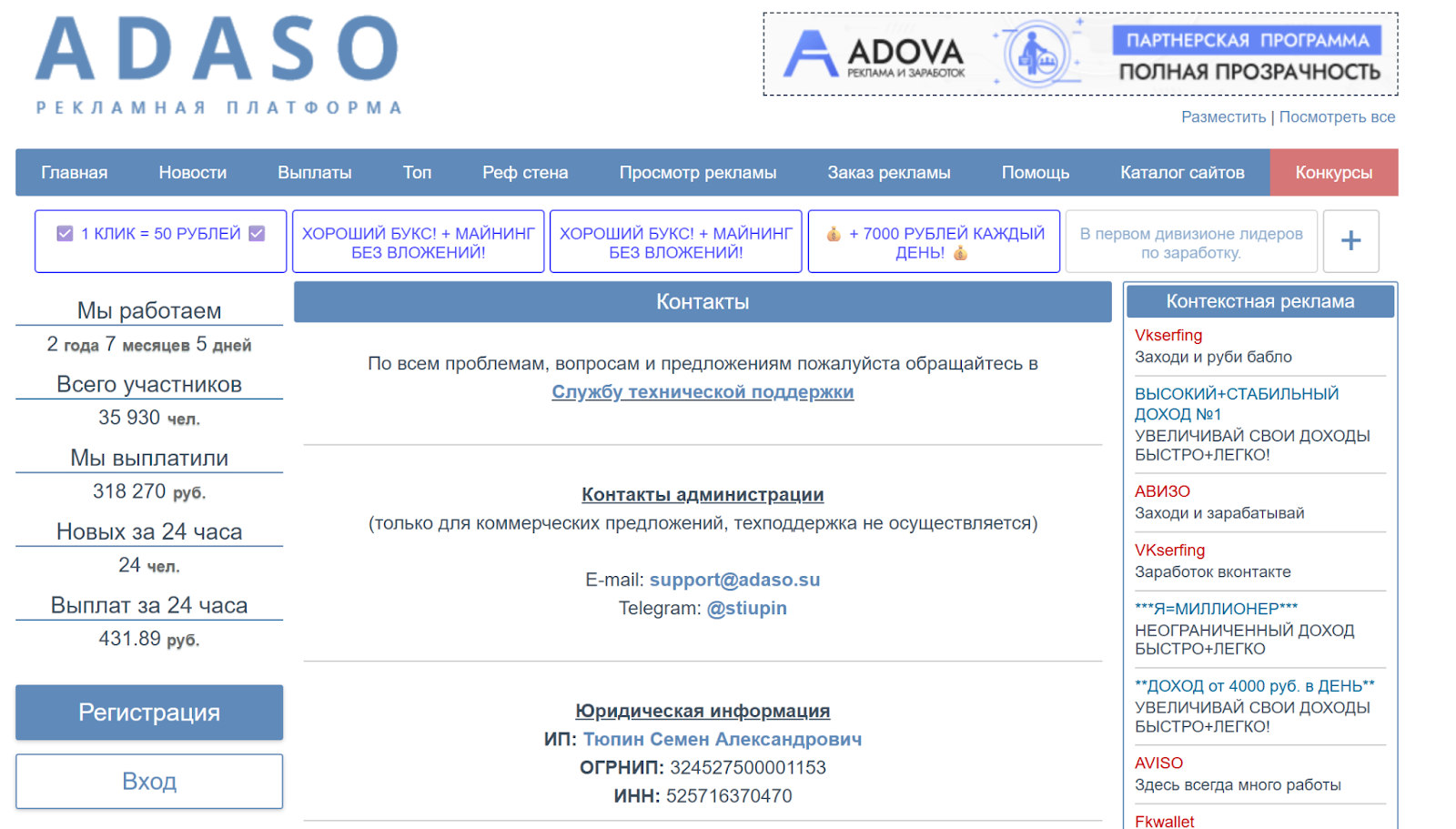Click the VKserfing 'Заработок вконтакте' ad
1456x829 pixels.
point(1169,551)
